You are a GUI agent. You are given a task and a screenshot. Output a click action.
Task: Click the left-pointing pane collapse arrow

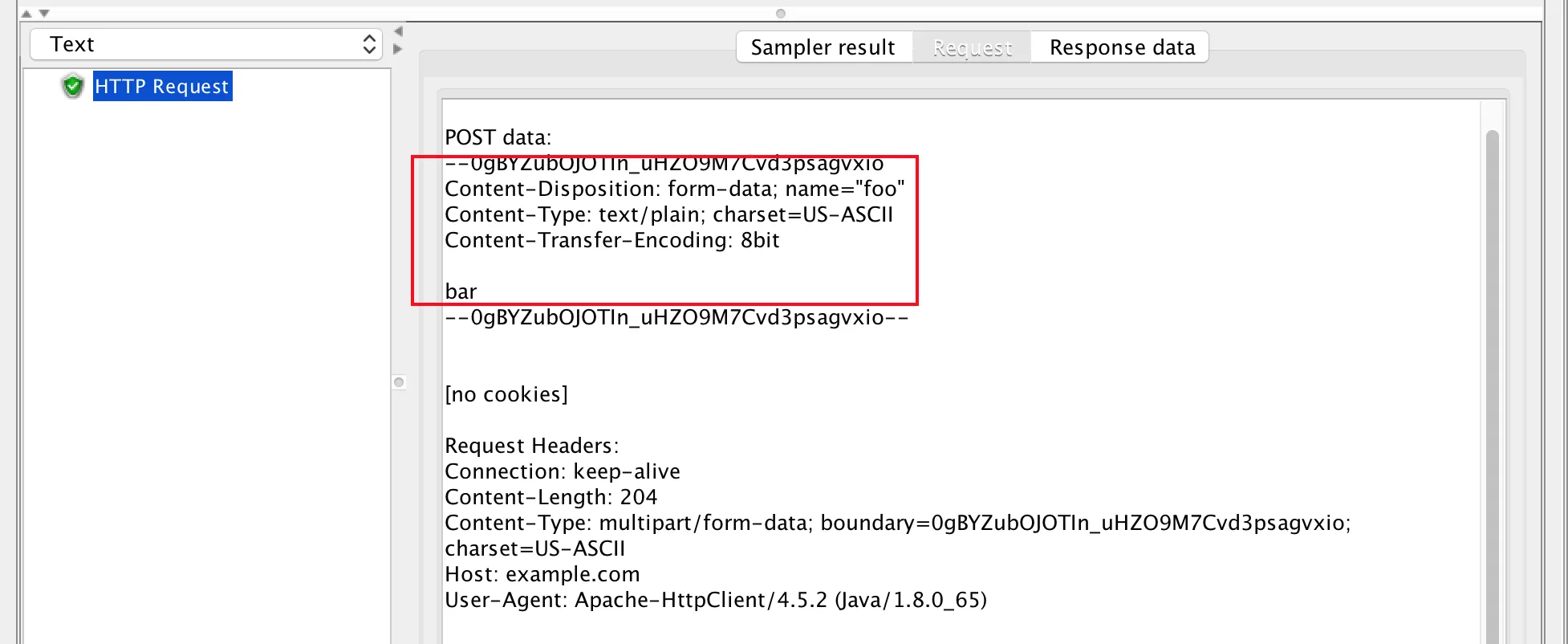point(398,31)
